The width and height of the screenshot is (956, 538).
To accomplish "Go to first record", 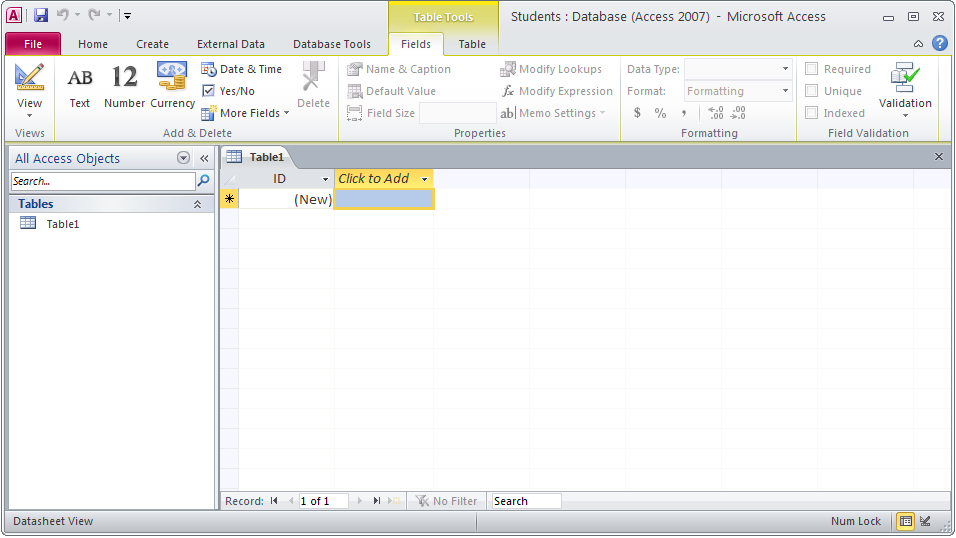I will 274,501.
